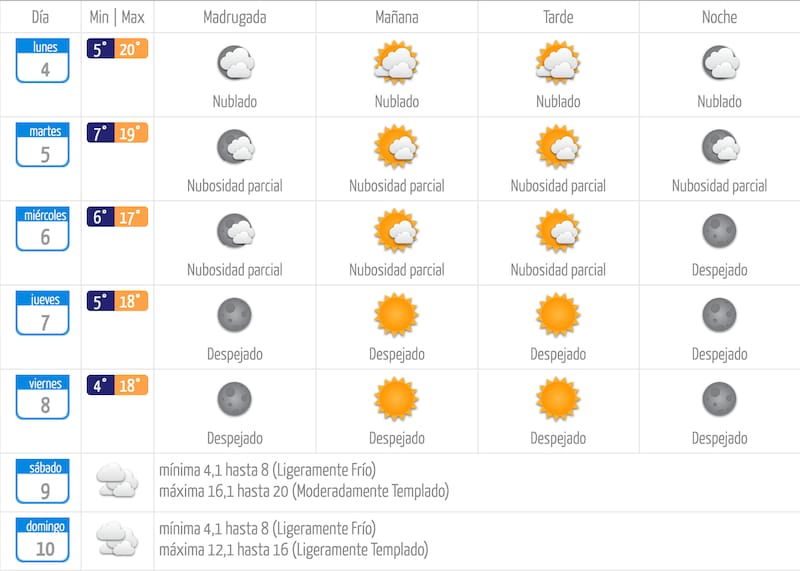This screenshot has width=800, height=571.
Task: Click Saturday's cloud forecast icon
Action: (x=117, y=481)
